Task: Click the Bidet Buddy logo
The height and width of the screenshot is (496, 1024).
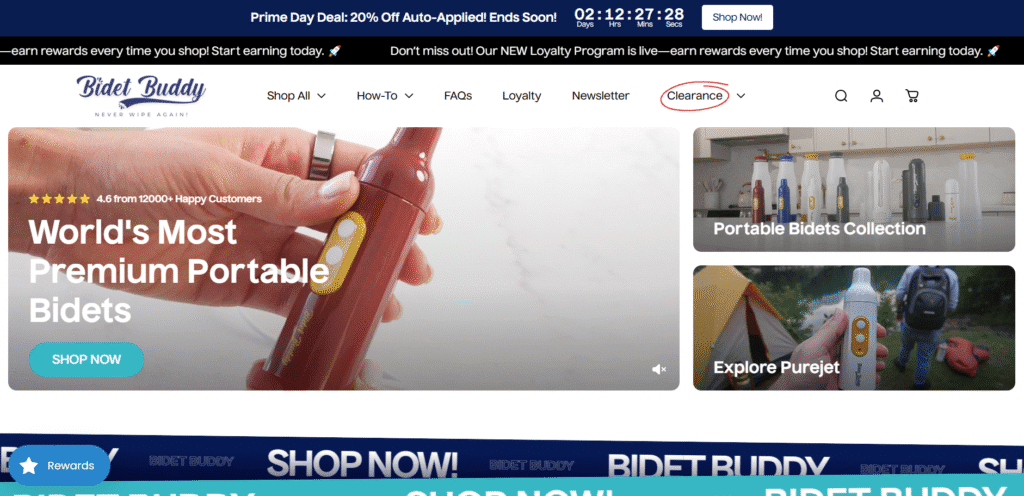Action: [x=141, y=96]
